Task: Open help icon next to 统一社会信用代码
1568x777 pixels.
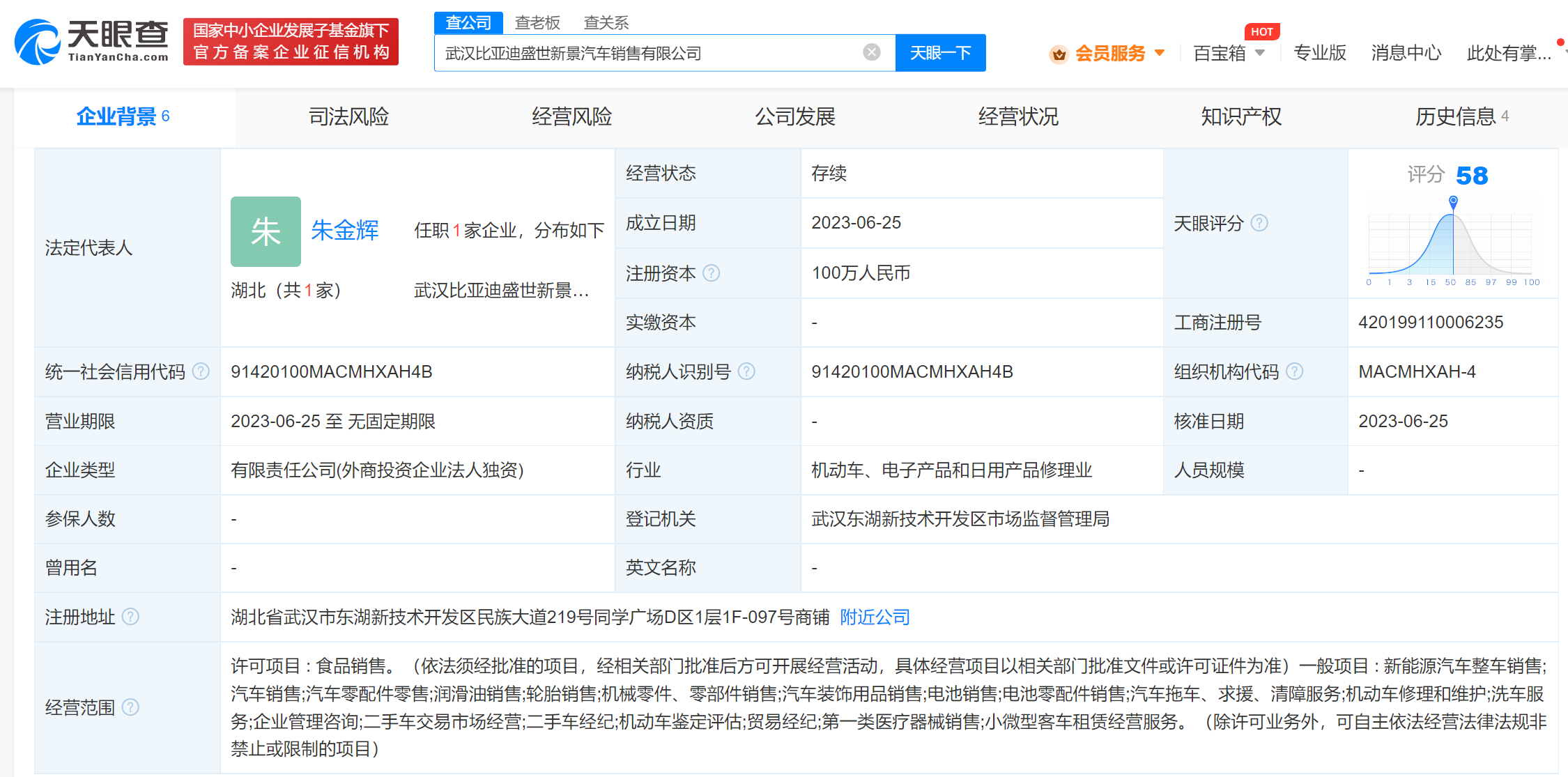Action: pos(201,371)
